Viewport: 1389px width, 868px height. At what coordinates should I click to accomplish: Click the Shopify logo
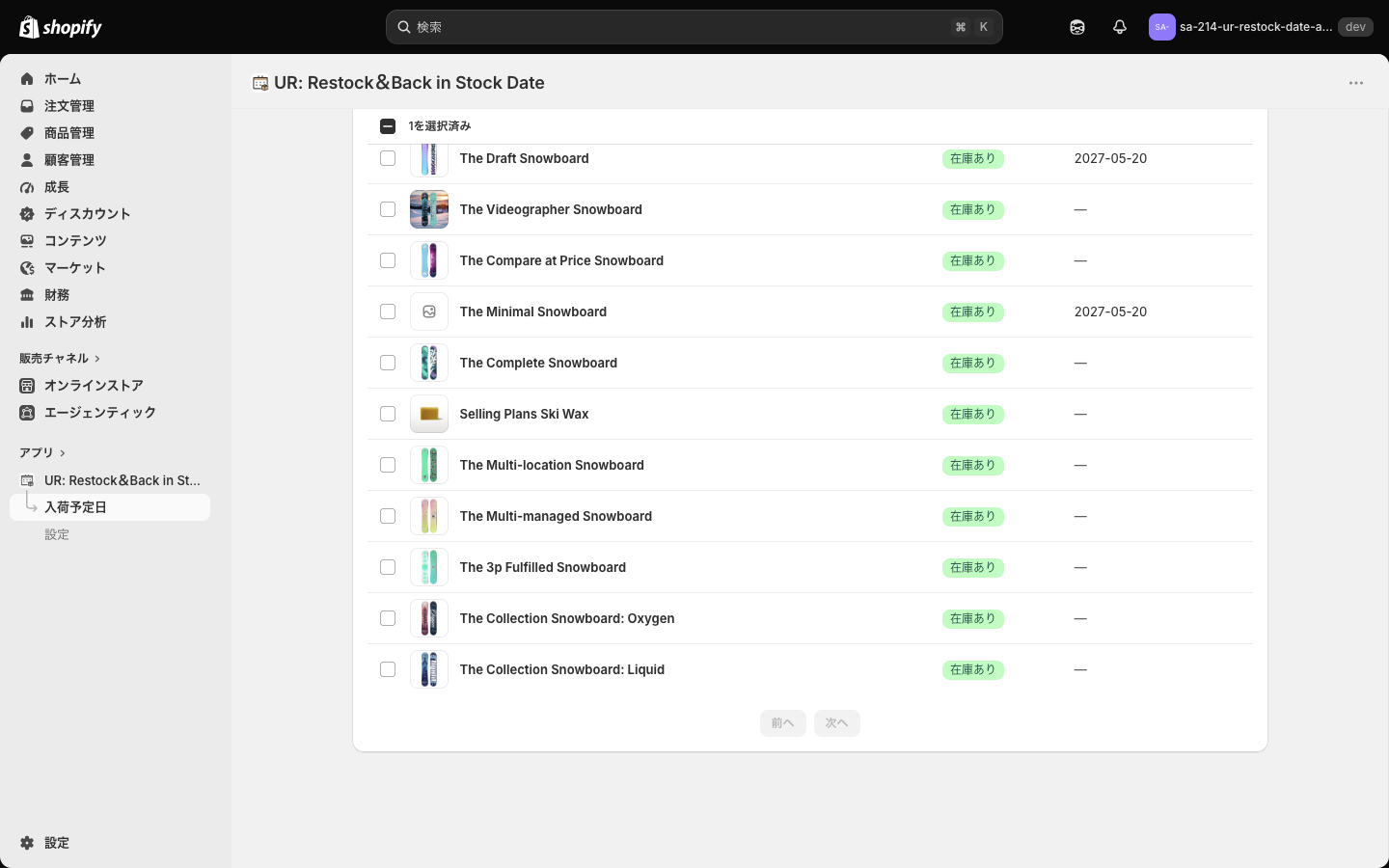tap(61, 27)
